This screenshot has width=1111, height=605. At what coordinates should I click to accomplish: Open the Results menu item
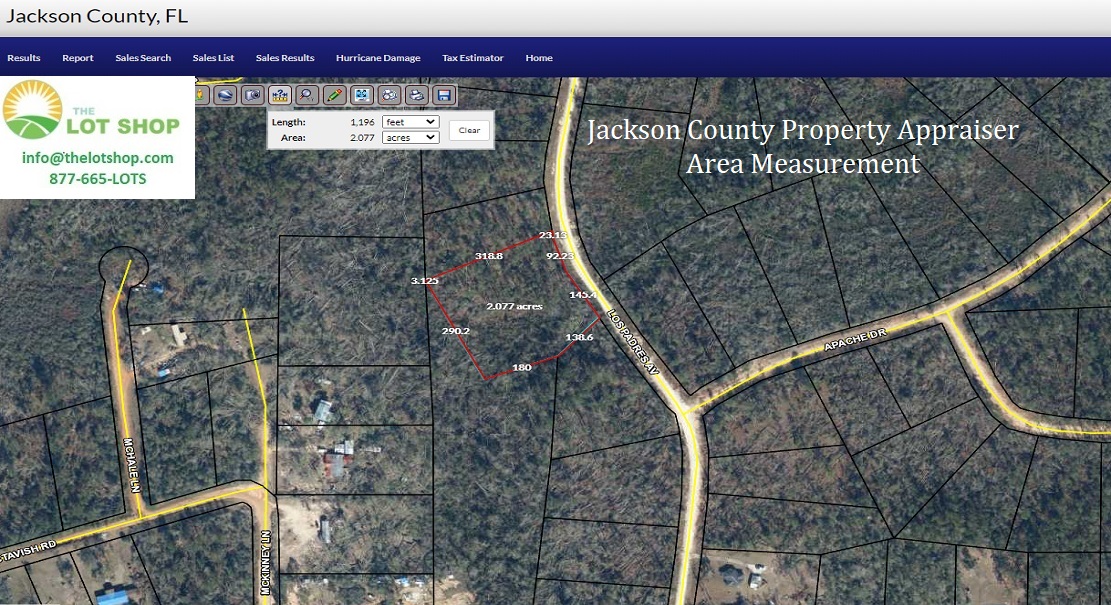click(24, 58)
